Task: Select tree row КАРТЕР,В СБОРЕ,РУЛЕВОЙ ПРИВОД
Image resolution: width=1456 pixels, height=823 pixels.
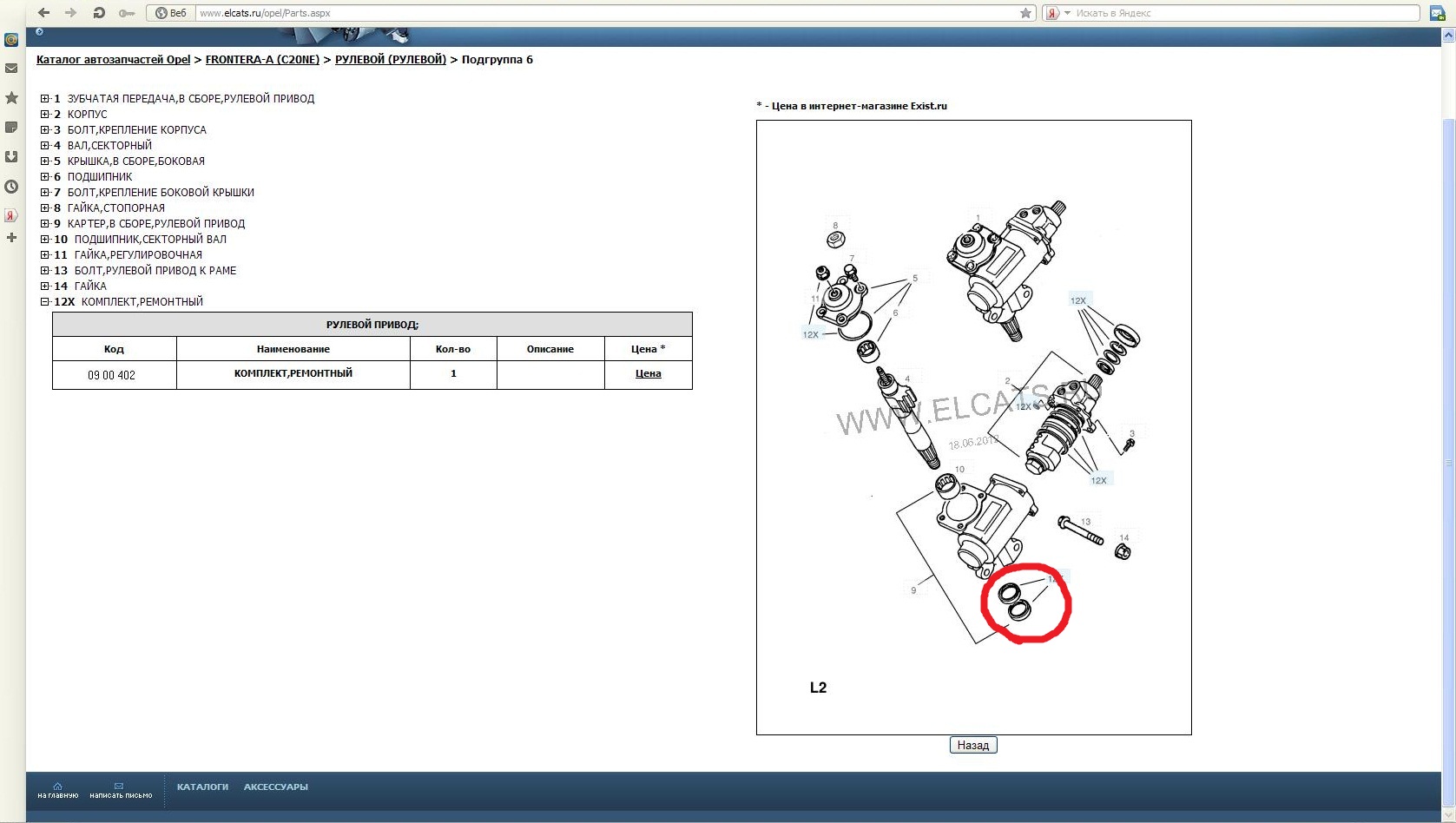Action: click(156, 224)
